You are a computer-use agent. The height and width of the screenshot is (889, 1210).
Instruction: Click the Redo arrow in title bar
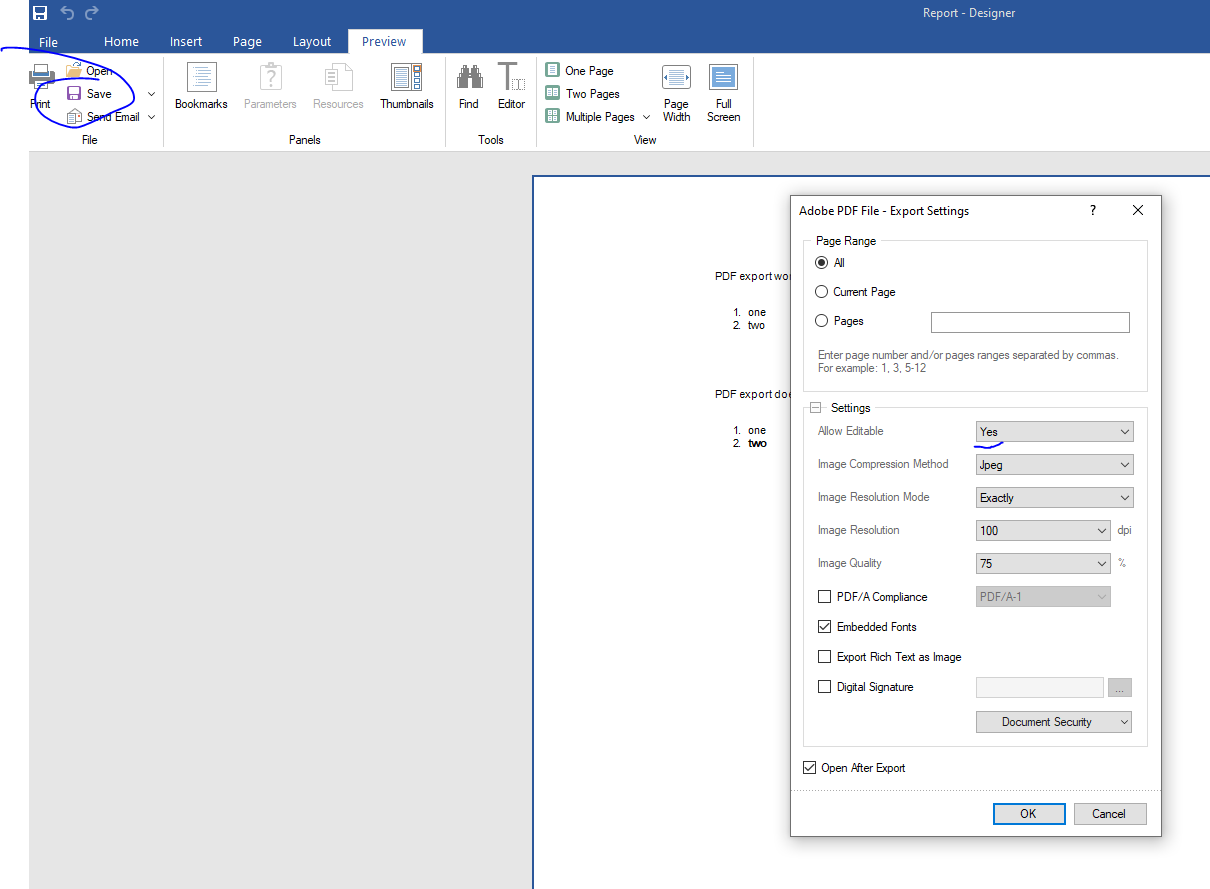[x=92, y=13]
